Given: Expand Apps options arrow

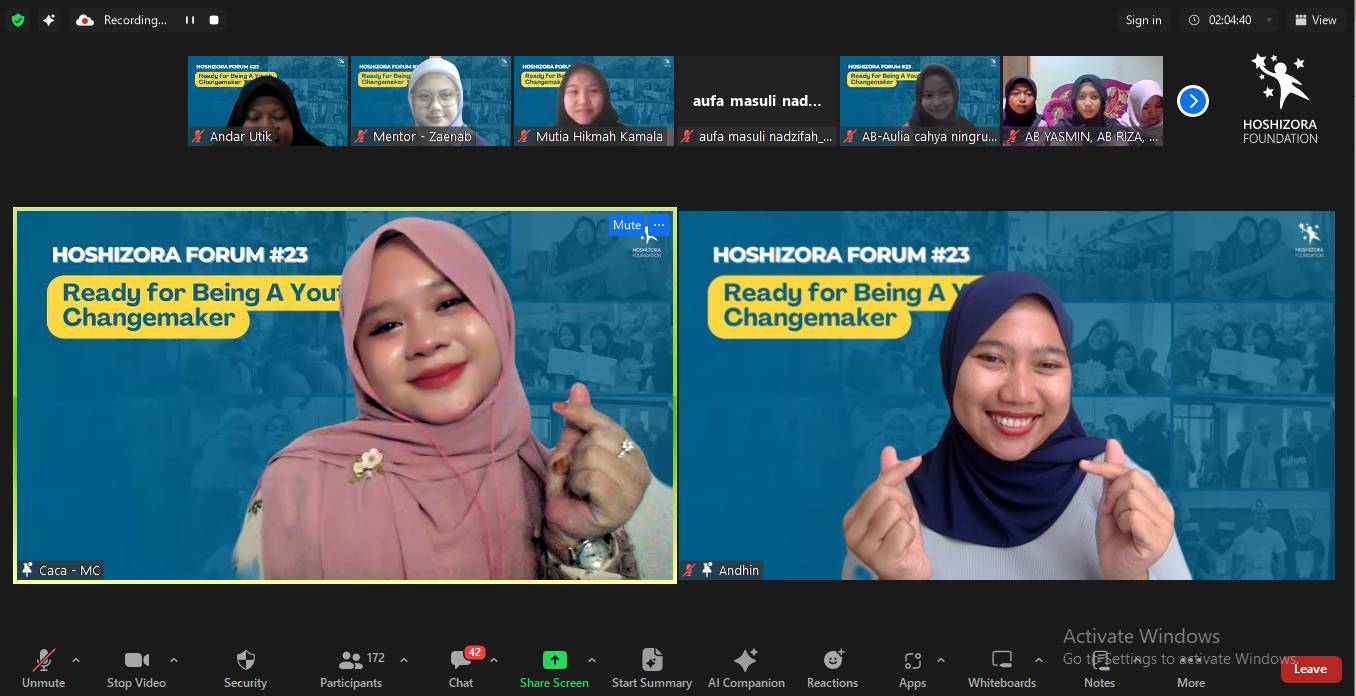Looking at the screenshot, I should [x=941, y=660].
